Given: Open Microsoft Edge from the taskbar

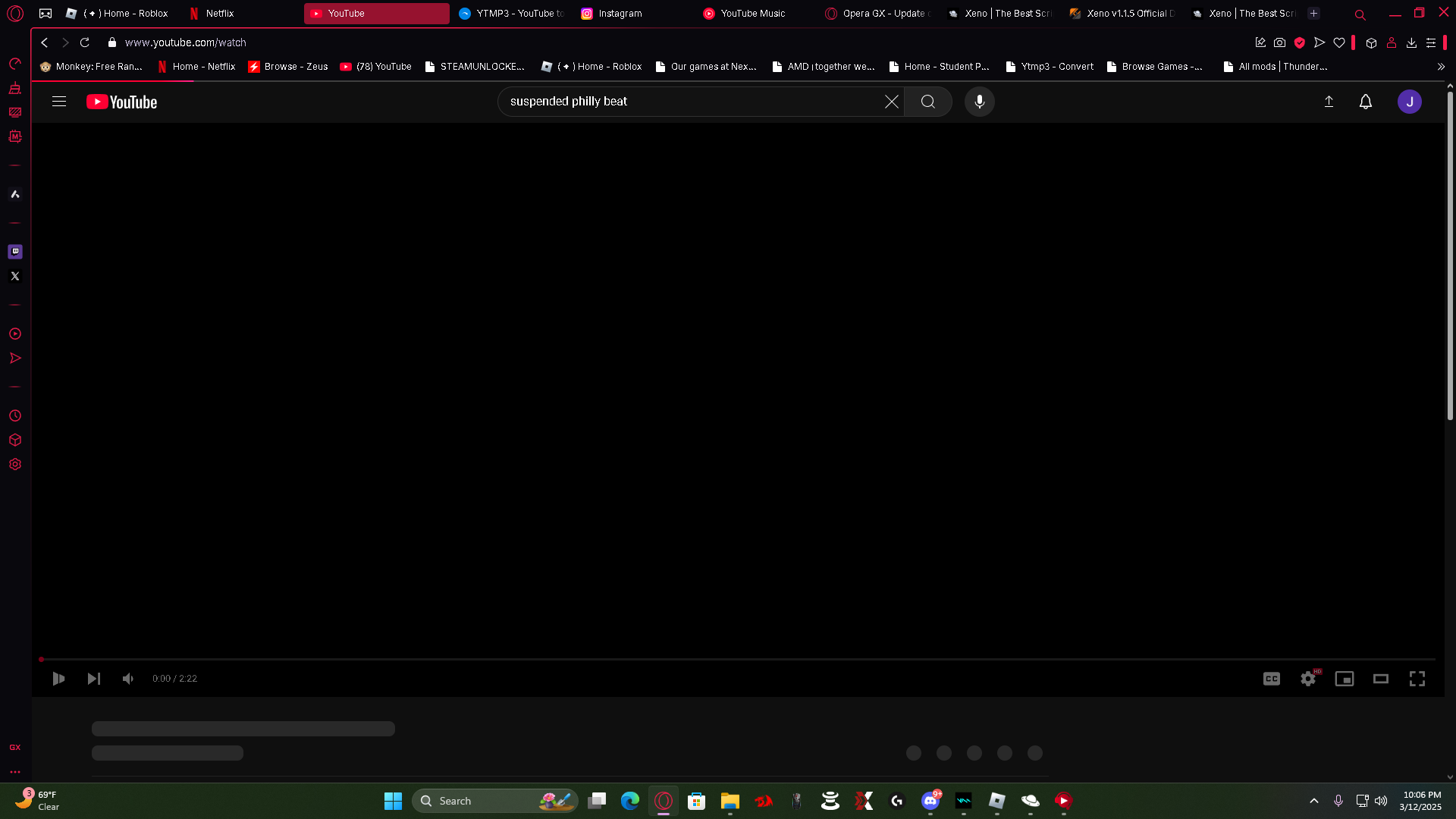Looking at the screenshot, I should (630, 801).
